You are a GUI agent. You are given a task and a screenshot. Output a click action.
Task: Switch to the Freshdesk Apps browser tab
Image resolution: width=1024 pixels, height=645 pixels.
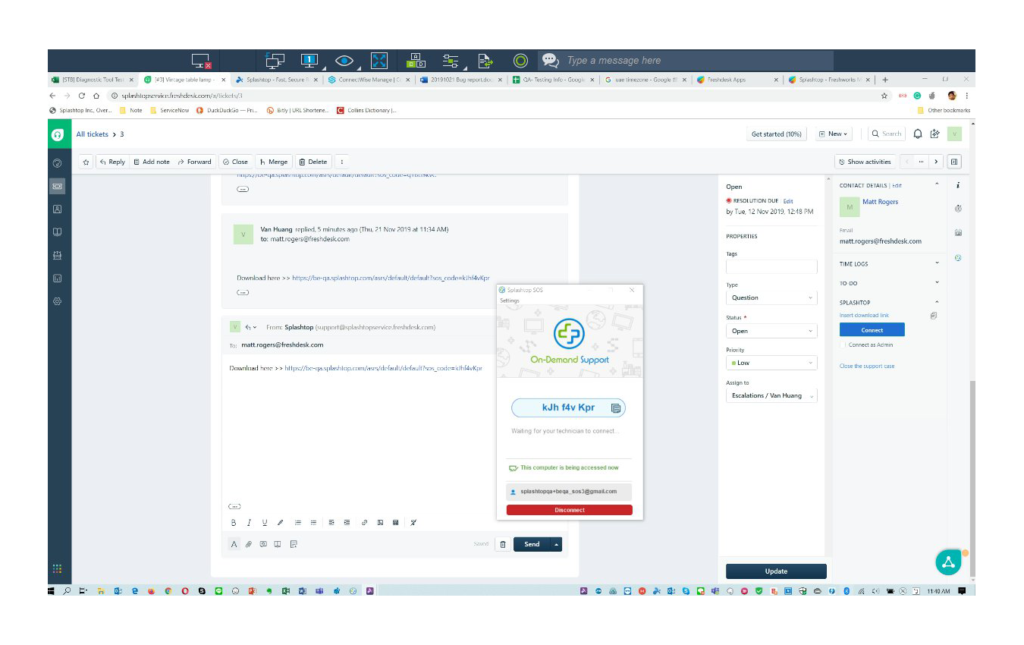737,80
